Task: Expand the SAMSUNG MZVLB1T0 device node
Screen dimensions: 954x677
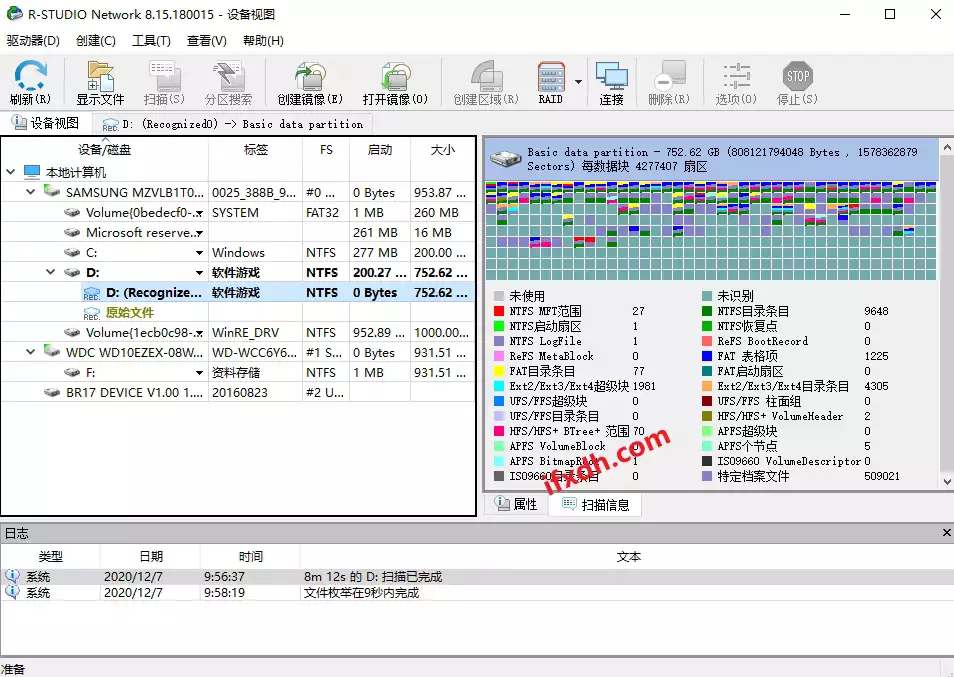Action: (x=28, y=191)
